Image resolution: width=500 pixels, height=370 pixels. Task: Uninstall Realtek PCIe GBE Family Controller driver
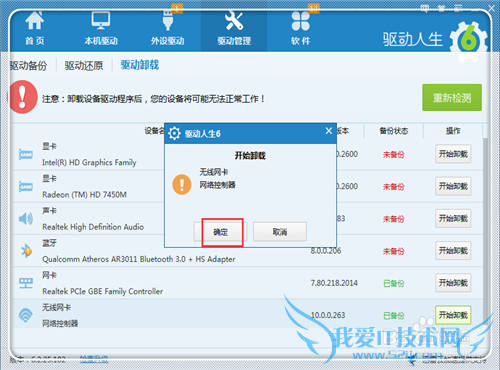coord(453,283)
